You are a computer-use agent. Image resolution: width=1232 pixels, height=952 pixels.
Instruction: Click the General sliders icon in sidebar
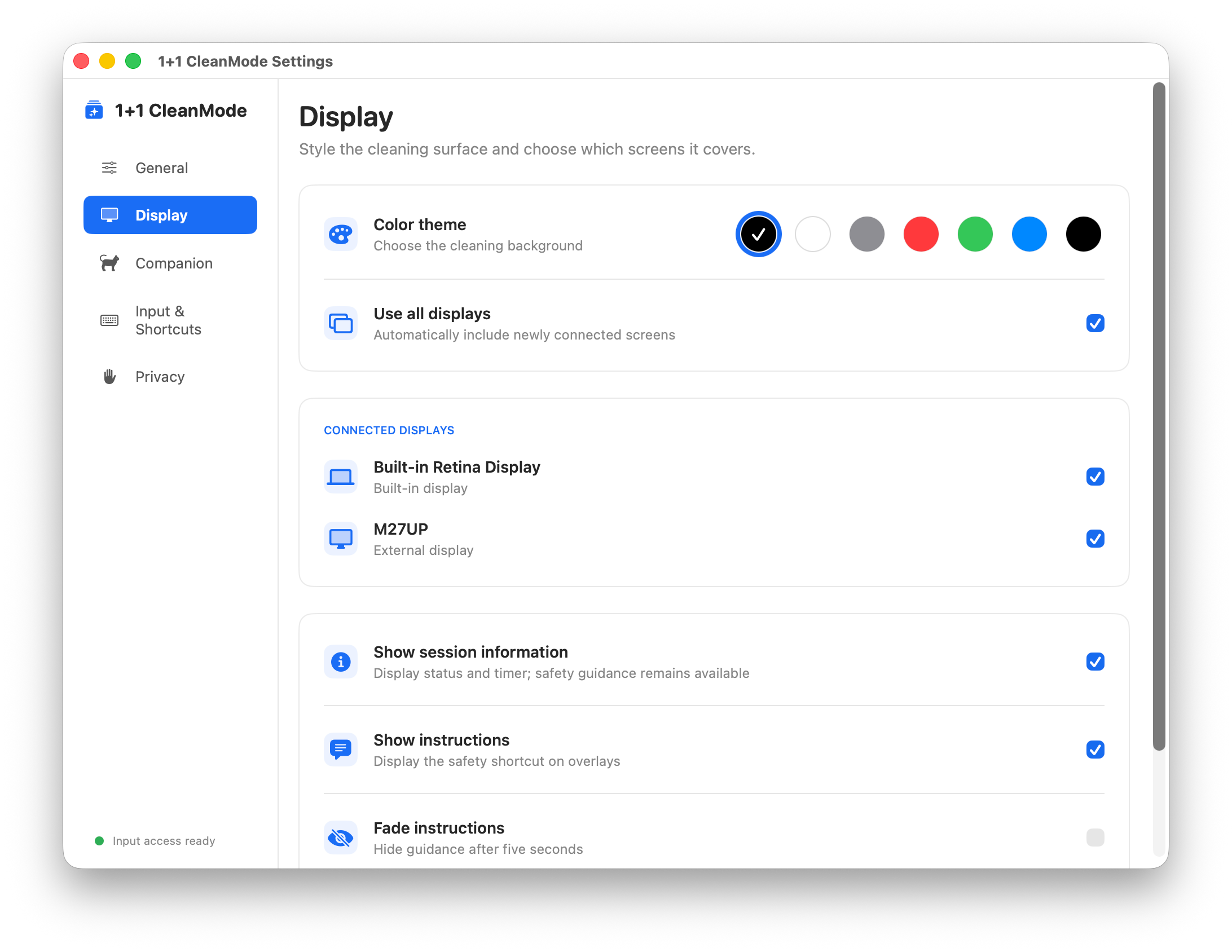(x=109, y=168)
